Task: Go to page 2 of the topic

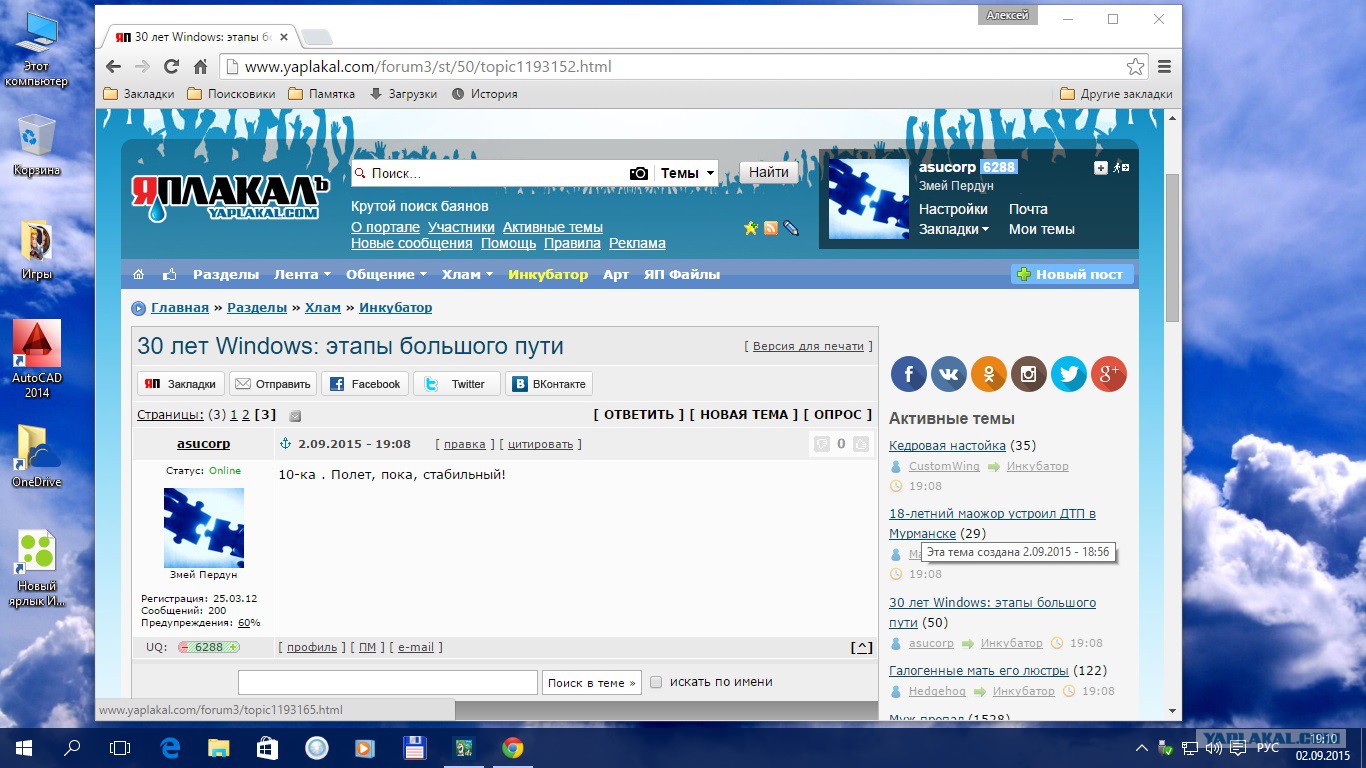Action: click(246, 414)
